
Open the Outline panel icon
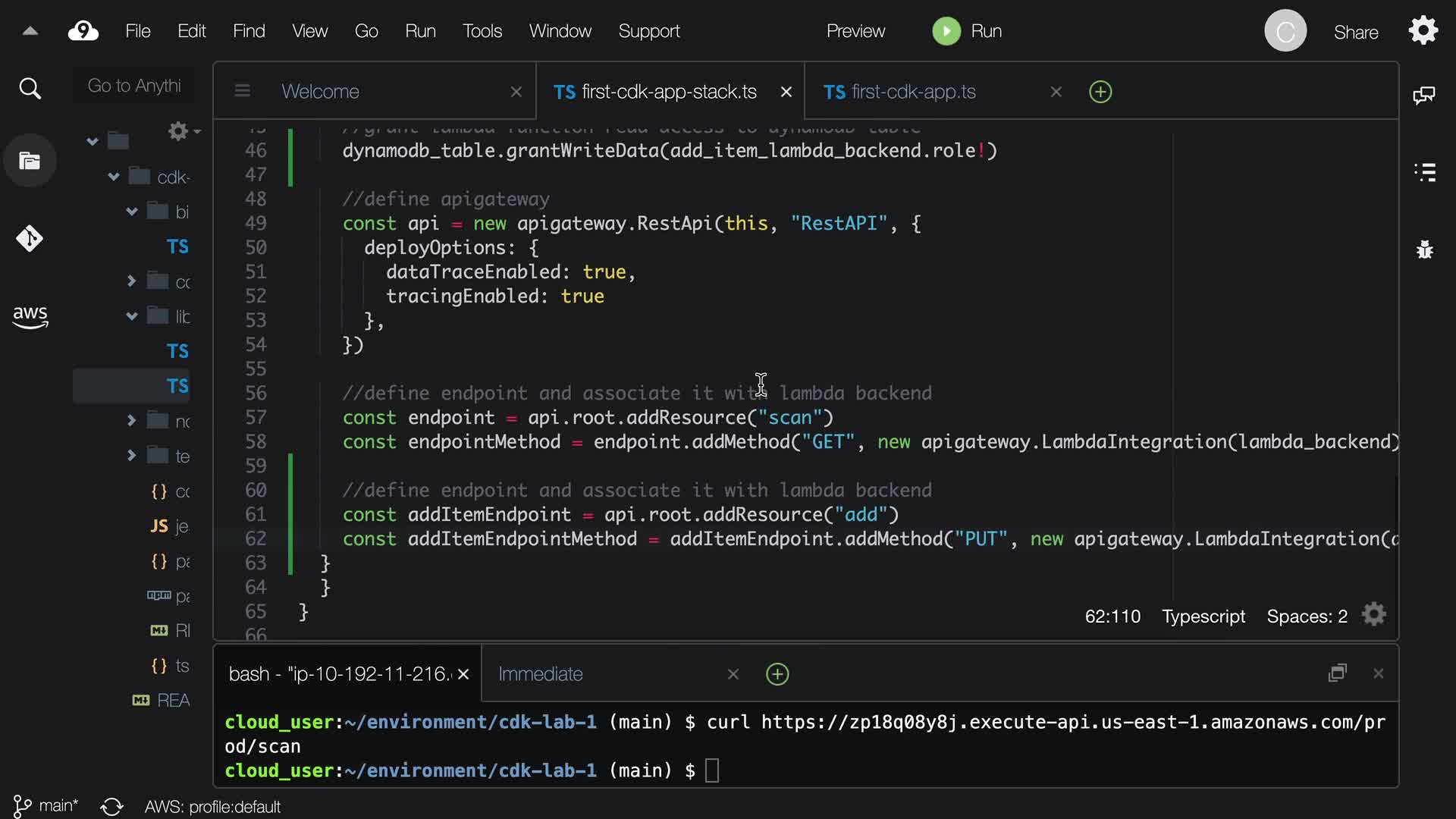pyautogui.click(x=1425, y=172)
